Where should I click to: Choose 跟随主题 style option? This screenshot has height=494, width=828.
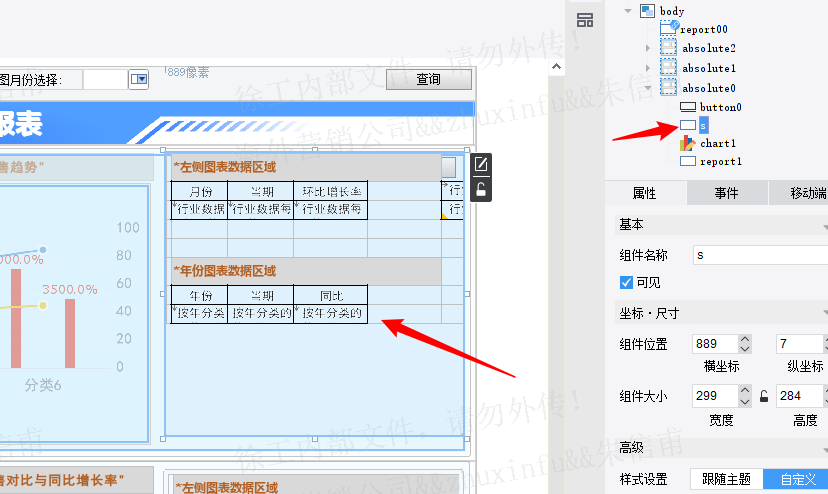[727, 479]
